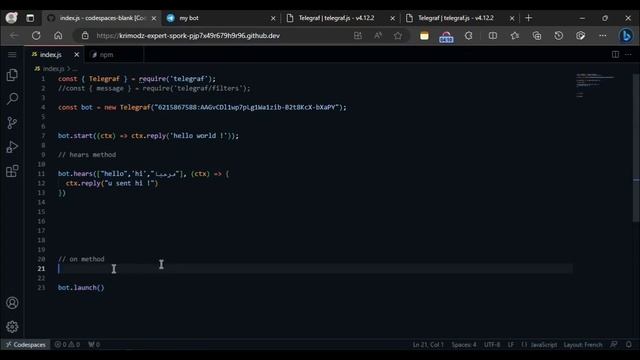
Task: Show errors and warnings in Problems panel
Action: click(67, 344)
